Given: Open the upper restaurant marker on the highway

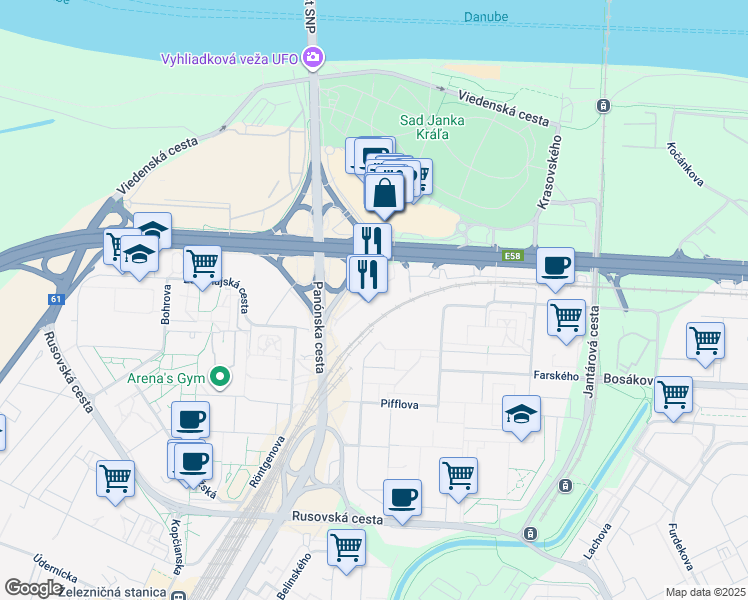Looking at the screenshot, I should (373, 241).
